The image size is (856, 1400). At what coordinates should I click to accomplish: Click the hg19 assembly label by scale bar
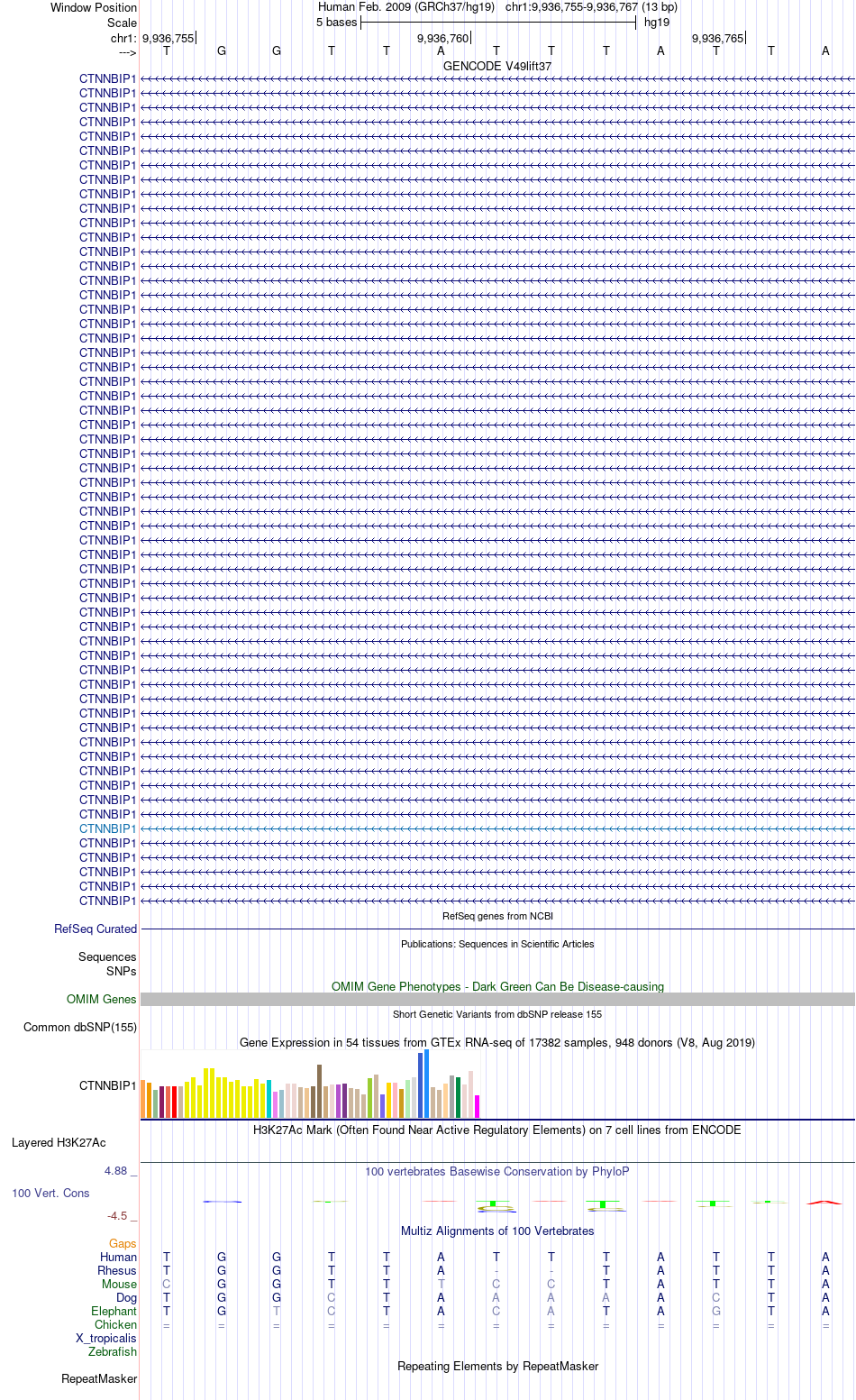click(x=657, y=22)
